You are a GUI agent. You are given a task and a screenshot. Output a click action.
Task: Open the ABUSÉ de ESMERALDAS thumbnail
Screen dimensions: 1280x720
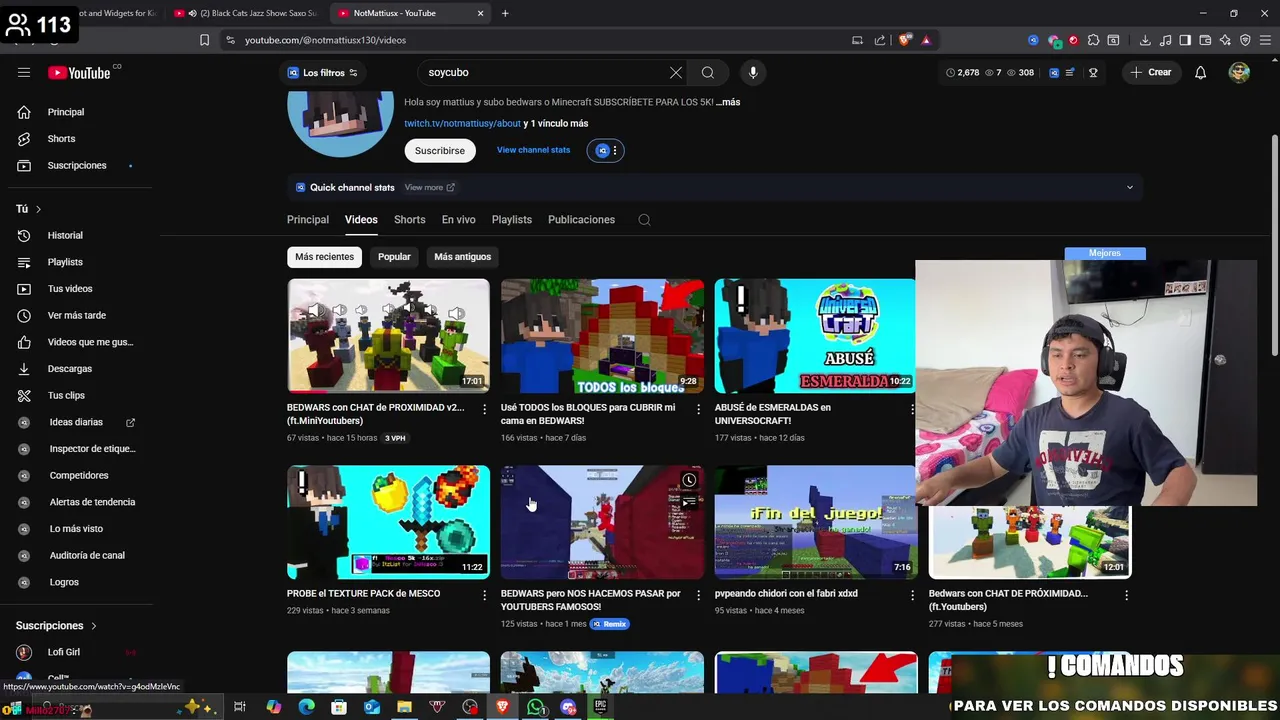(x=815, y=336)
